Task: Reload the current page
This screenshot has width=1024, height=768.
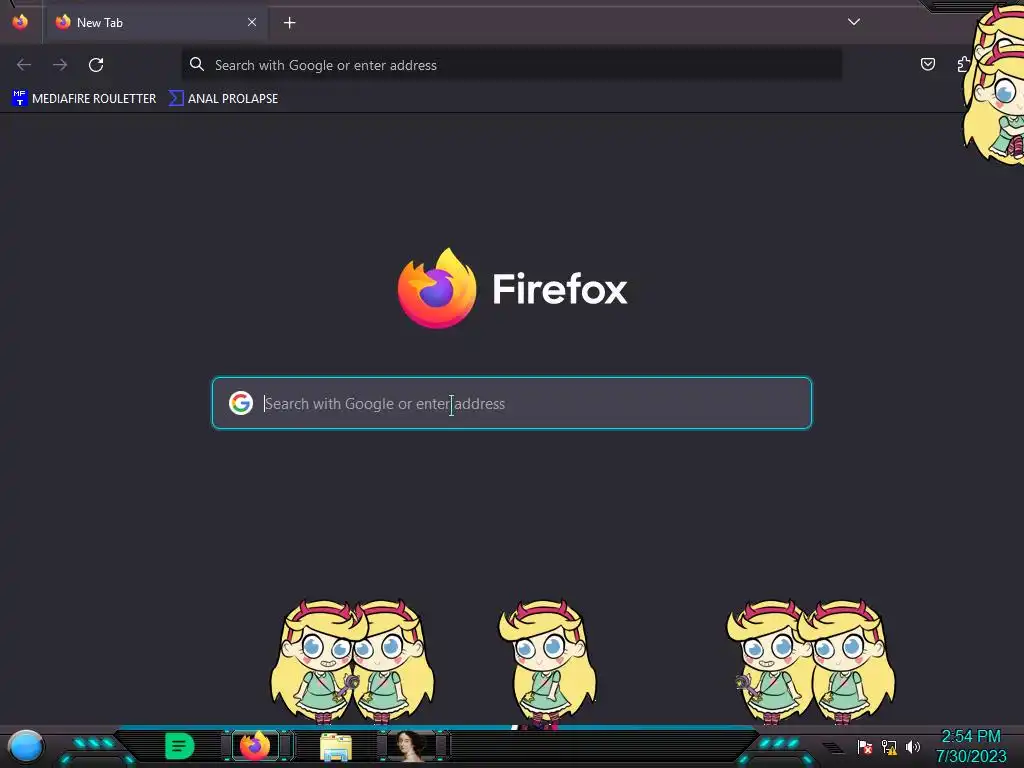Action: coord(96,65)
